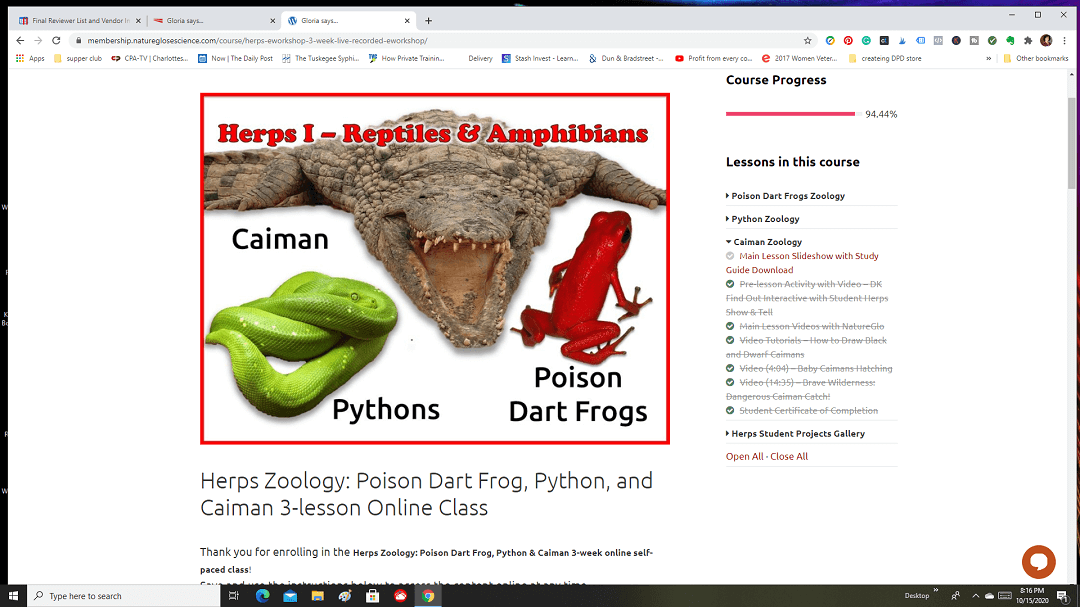This screenshot has width=1080, height=607.
Task: Expand the Python Zoology lesson section
Action: (x=762, y=218)
